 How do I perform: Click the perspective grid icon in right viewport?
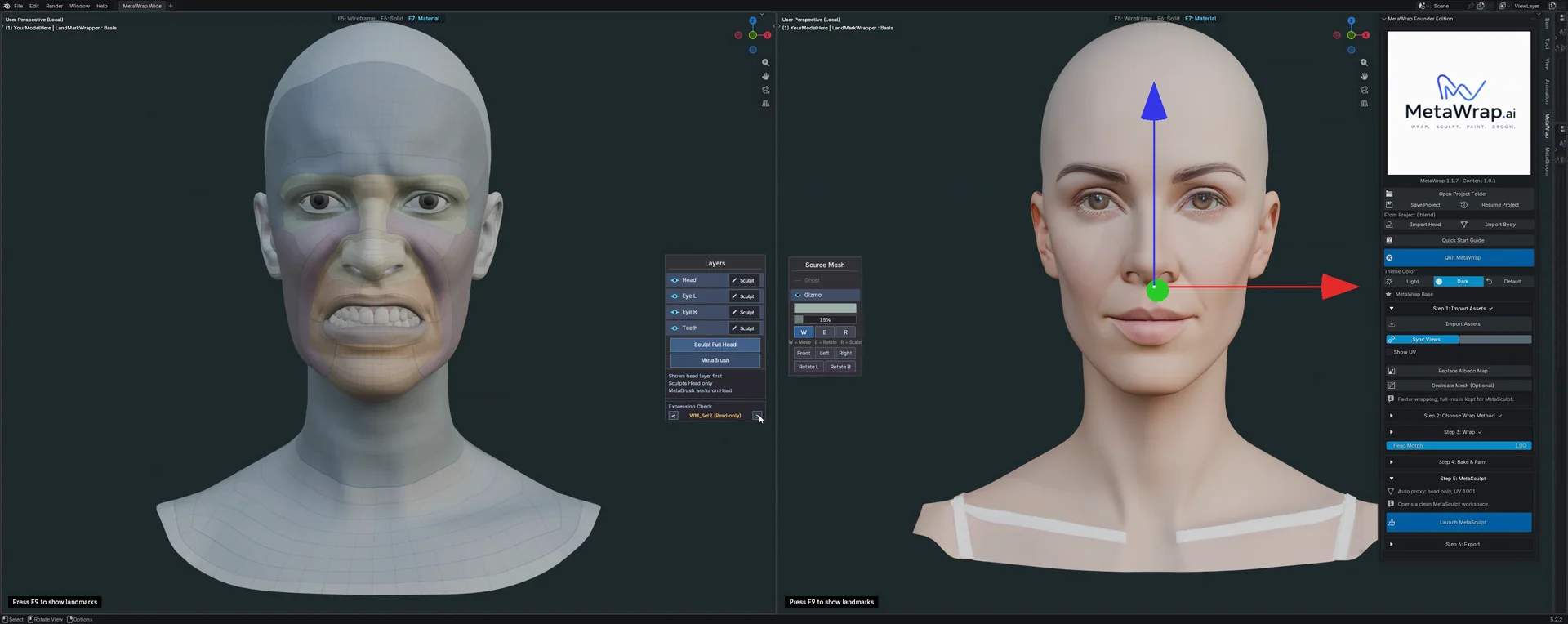click(x=1364, y=104)
